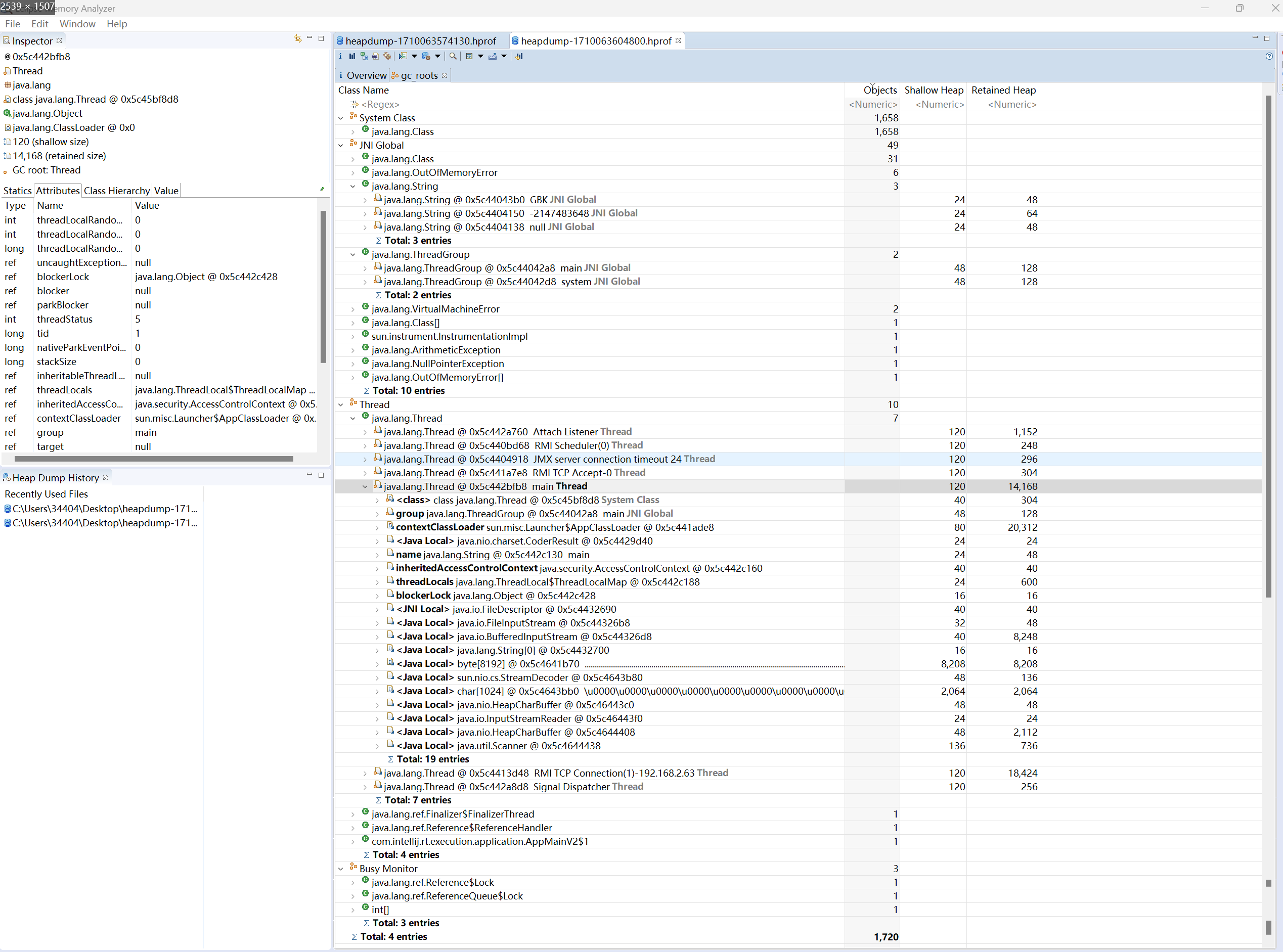The width and height of the screenshot is (1283, 952).
Task: Click the Regex filter funnel icon
Action: click(355, 104)
